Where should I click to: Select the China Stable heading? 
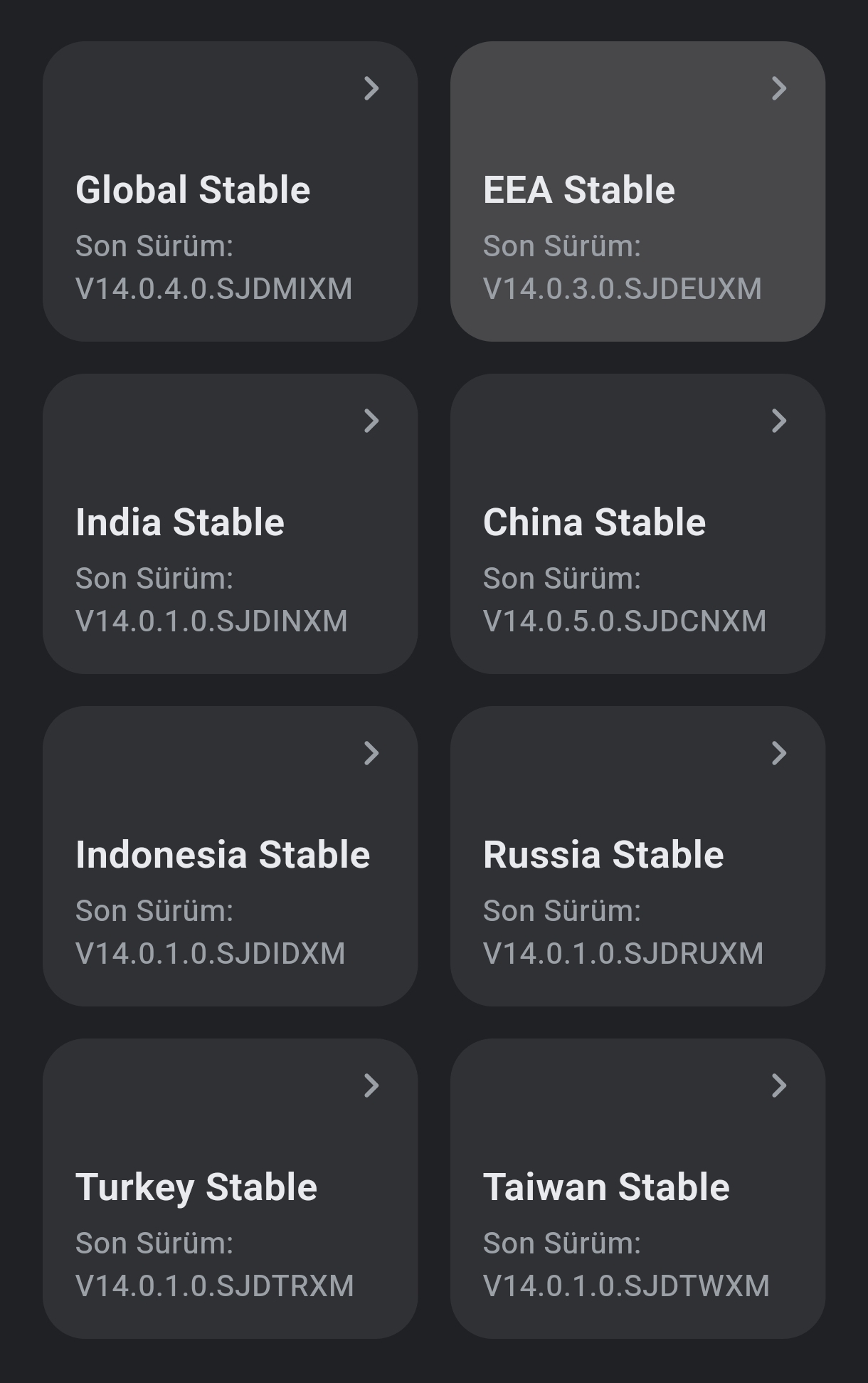[x=594, y=522]
